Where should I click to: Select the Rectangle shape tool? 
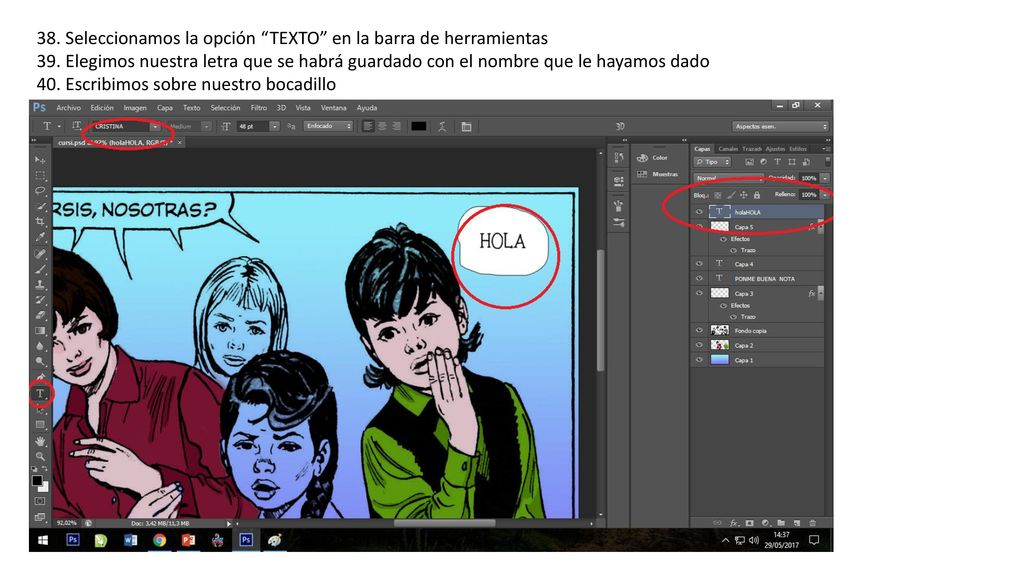click(40, 425)
